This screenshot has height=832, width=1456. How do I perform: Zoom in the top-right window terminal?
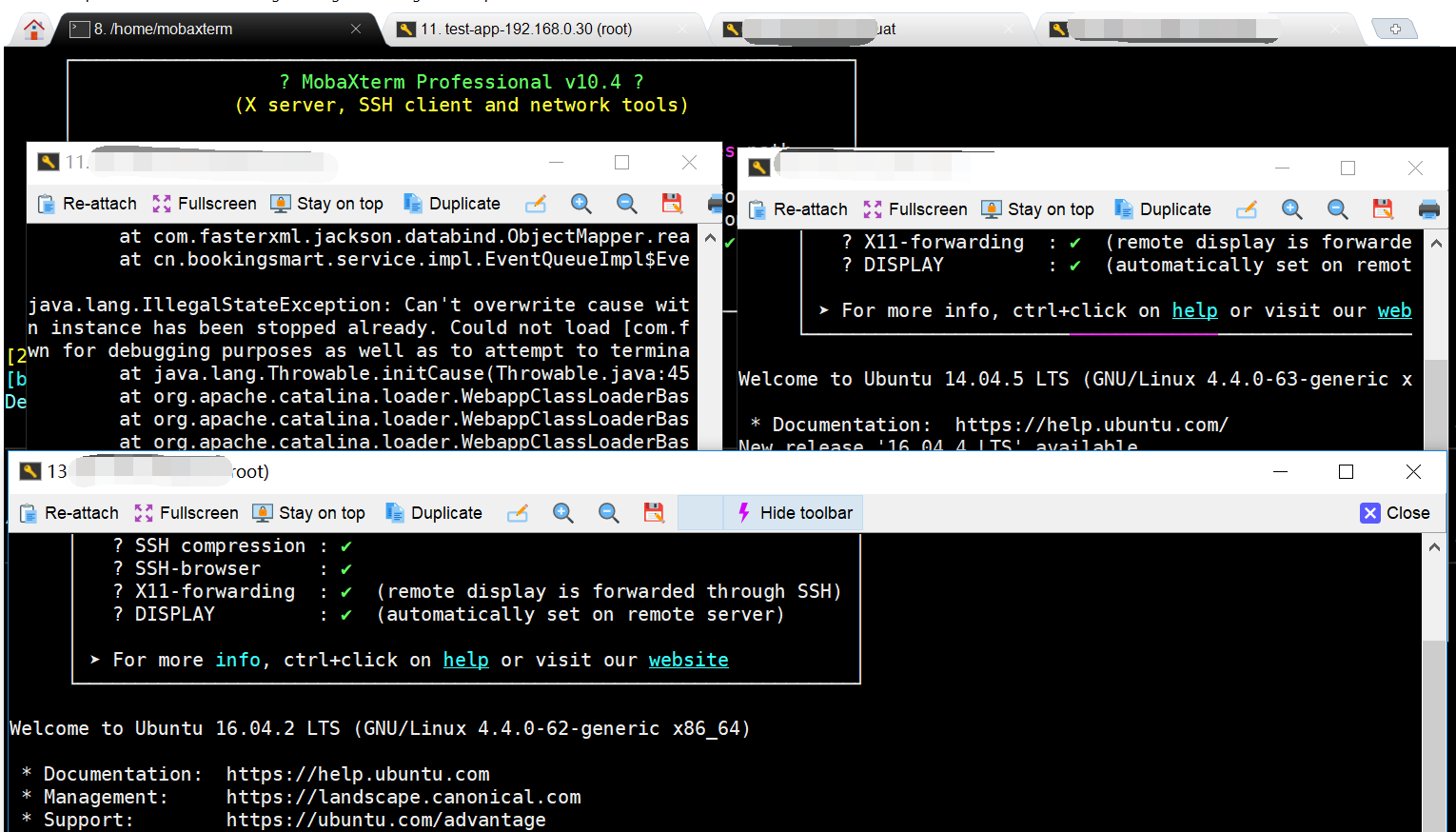coord(1292,209)
